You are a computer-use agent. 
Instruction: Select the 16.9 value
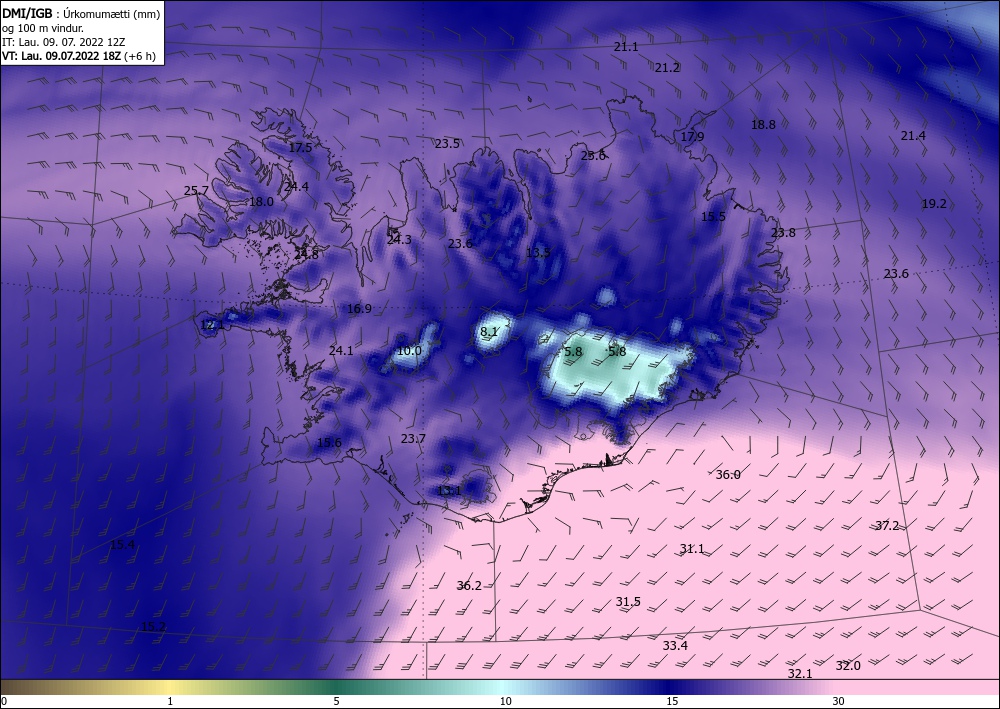point(359,309)
